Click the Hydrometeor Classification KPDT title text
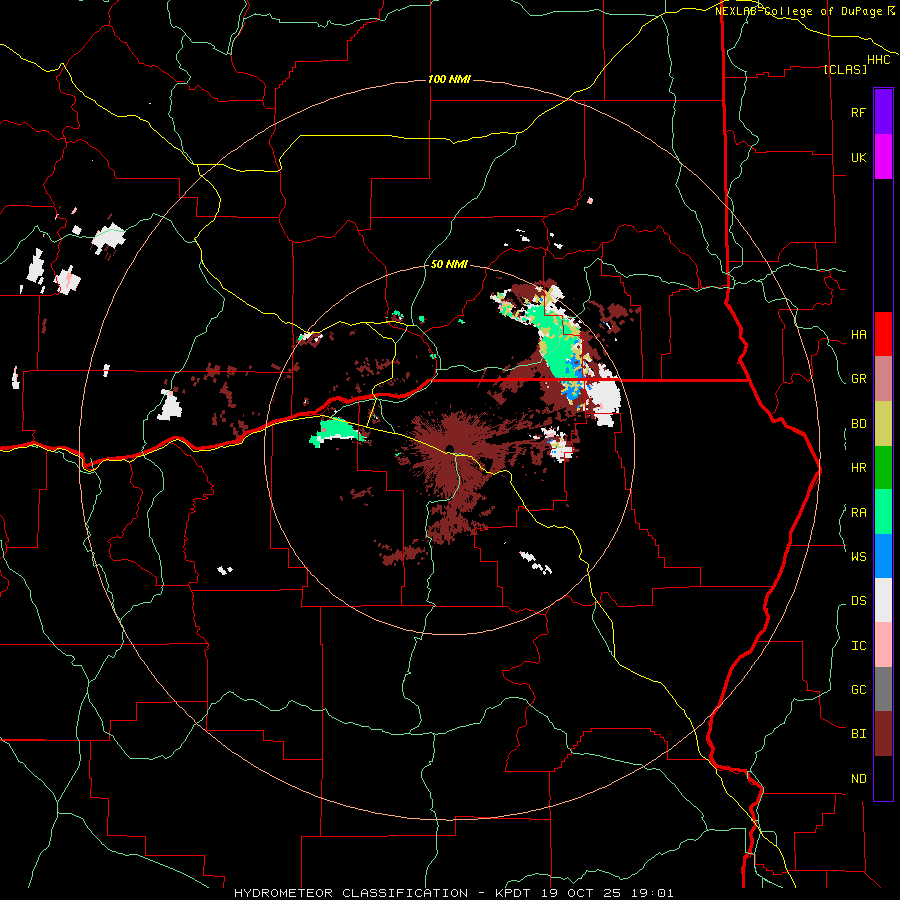 pos(453,893)
